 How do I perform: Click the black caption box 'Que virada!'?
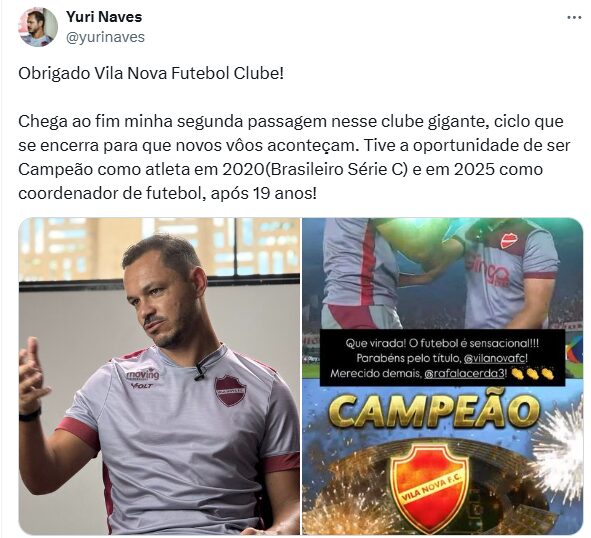pyautogui.click(x=442, y=358)
